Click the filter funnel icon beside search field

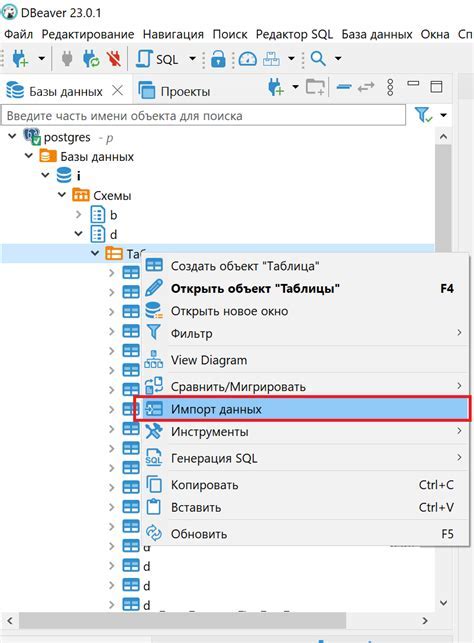pyautogui.click(x=423, y=114)
